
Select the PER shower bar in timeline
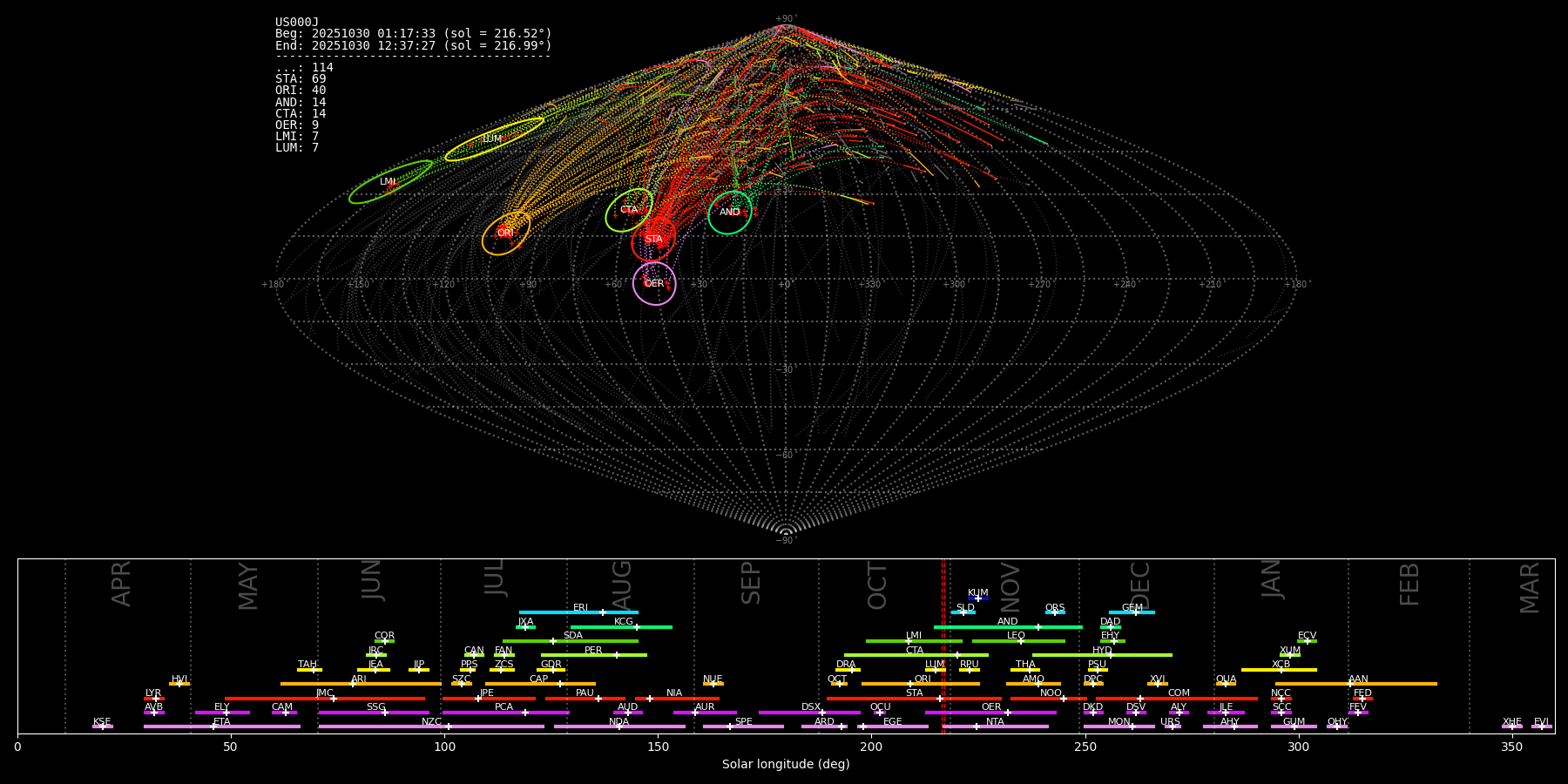[x=593, y=655]
